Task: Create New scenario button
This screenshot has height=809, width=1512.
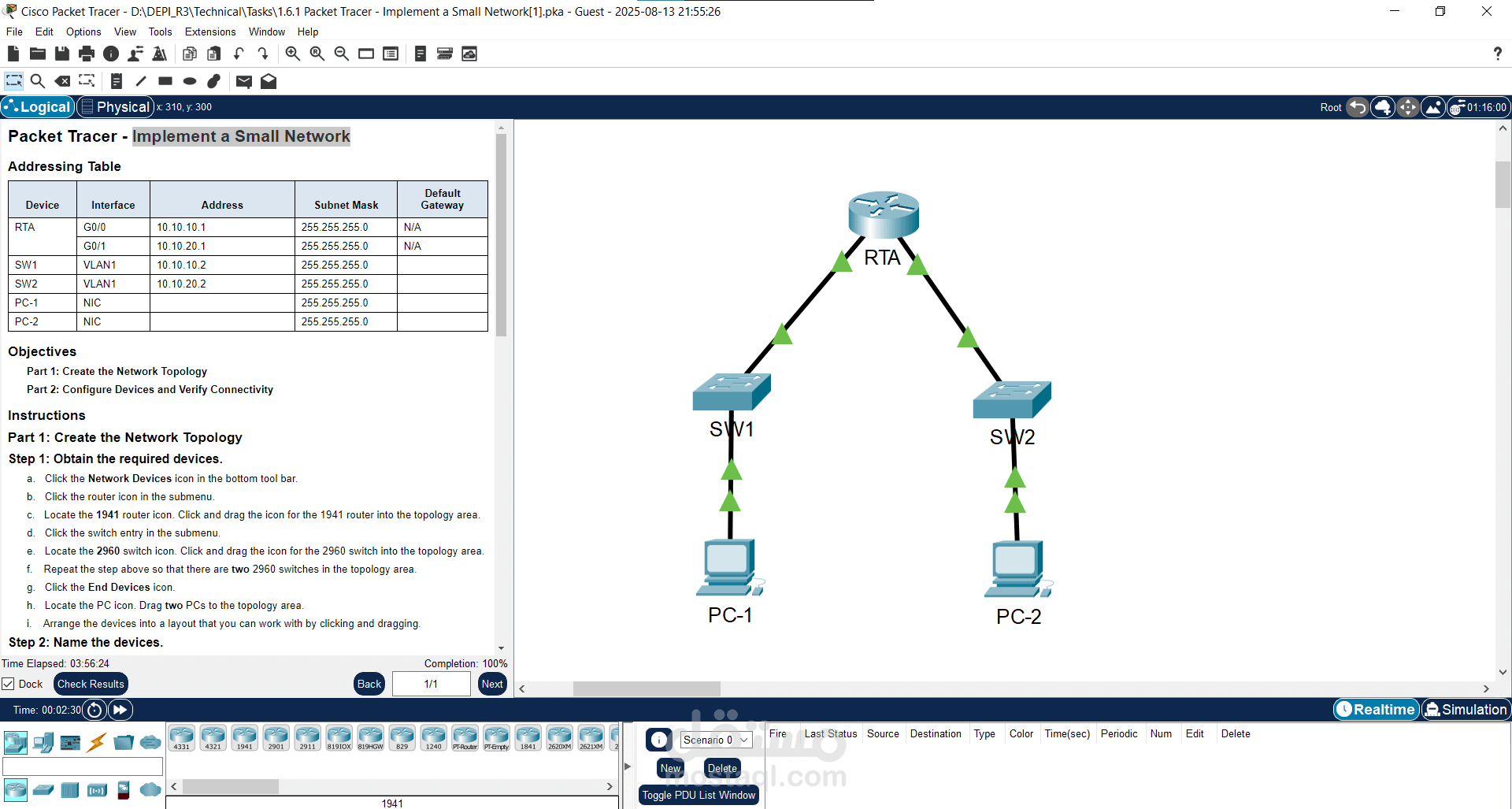Action: [x=671, y=768]
